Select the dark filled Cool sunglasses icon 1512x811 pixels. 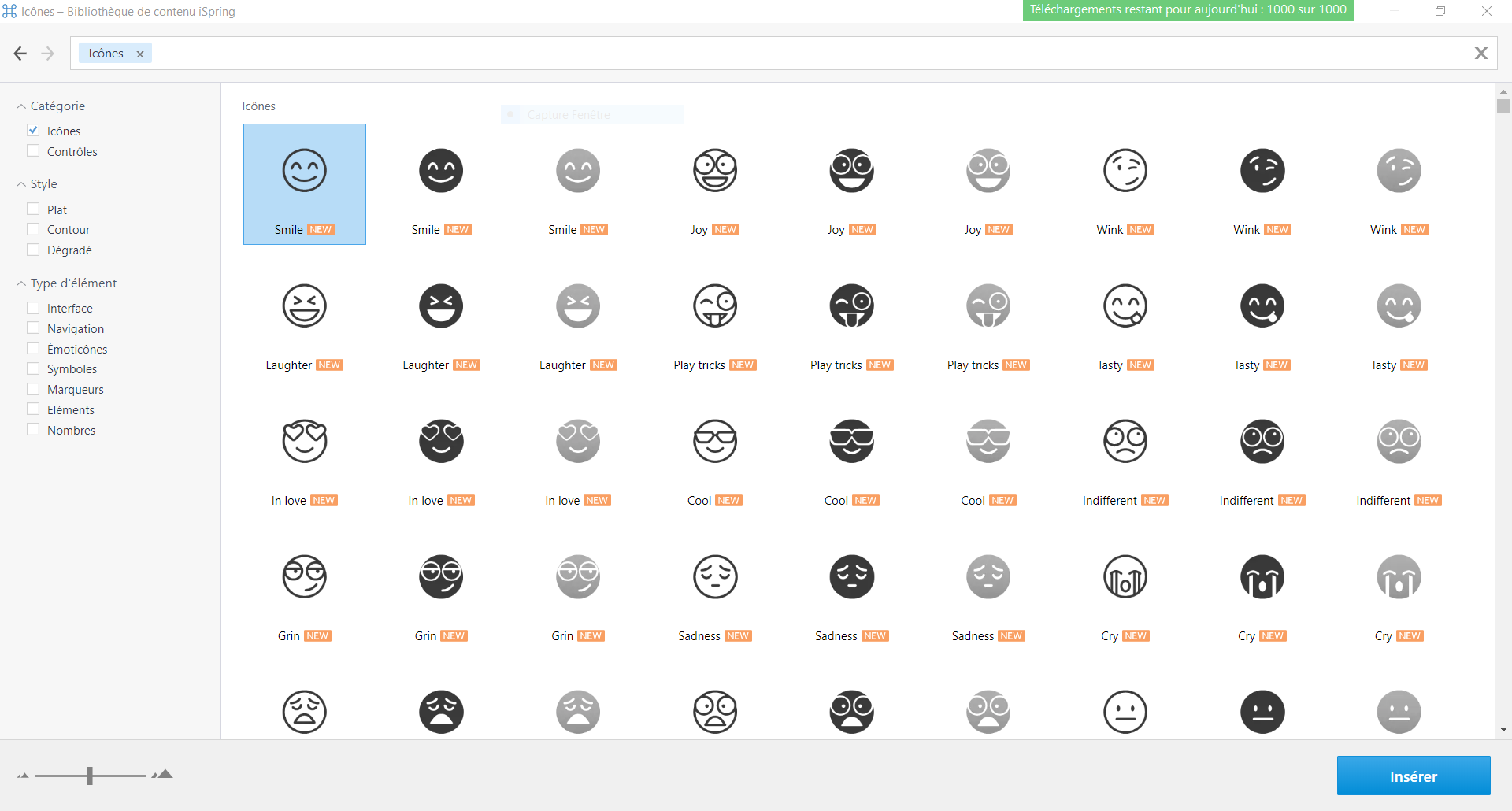[x=851, y=441]
